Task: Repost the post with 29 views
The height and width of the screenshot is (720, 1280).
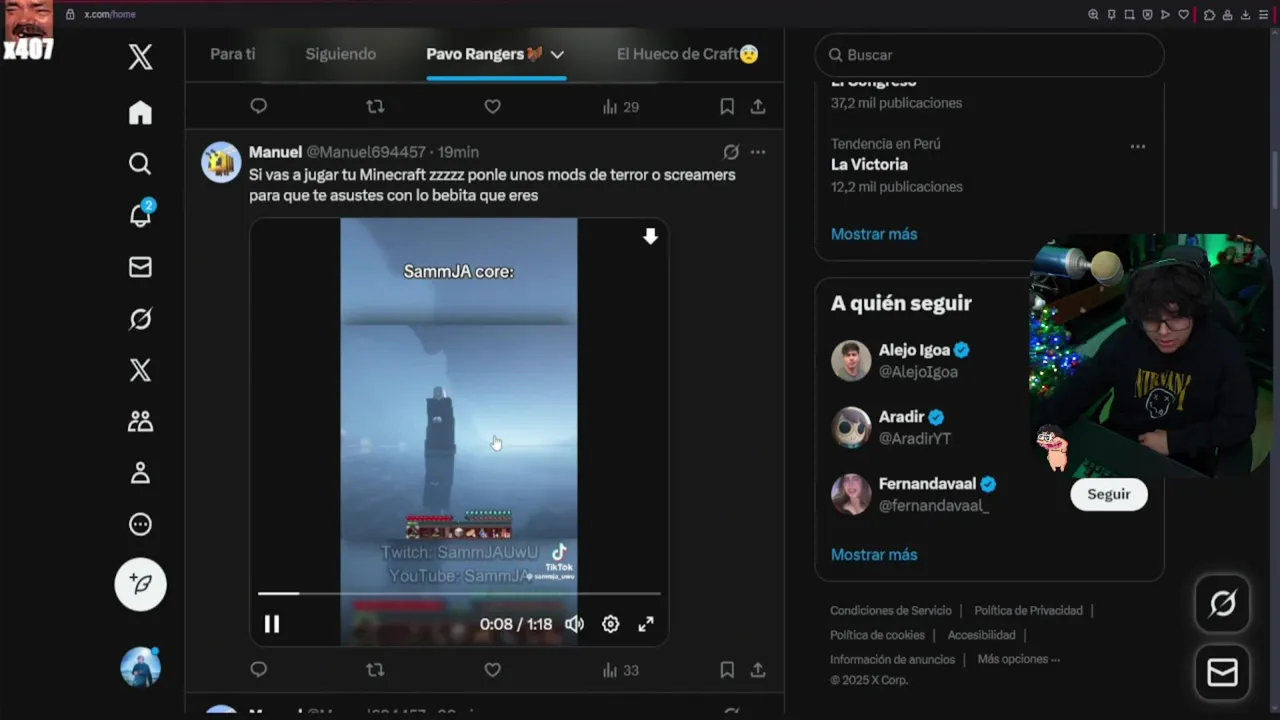Action: pos(375,106)
